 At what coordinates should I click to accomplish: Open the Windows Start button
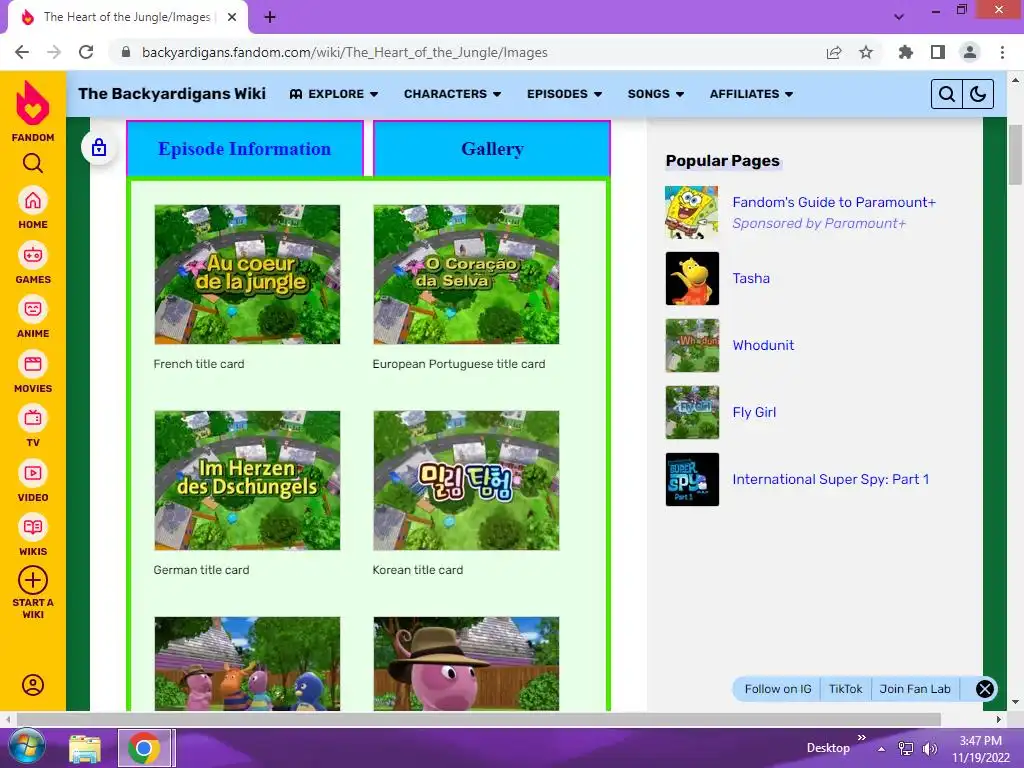coord(27,747)
